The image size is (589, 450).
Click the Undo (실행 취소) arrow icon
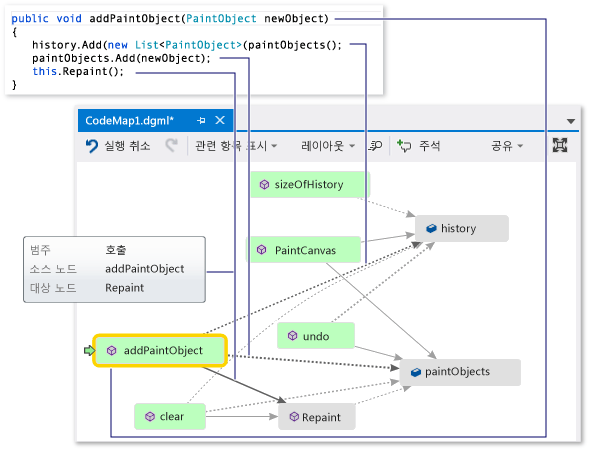pos(91,146)
